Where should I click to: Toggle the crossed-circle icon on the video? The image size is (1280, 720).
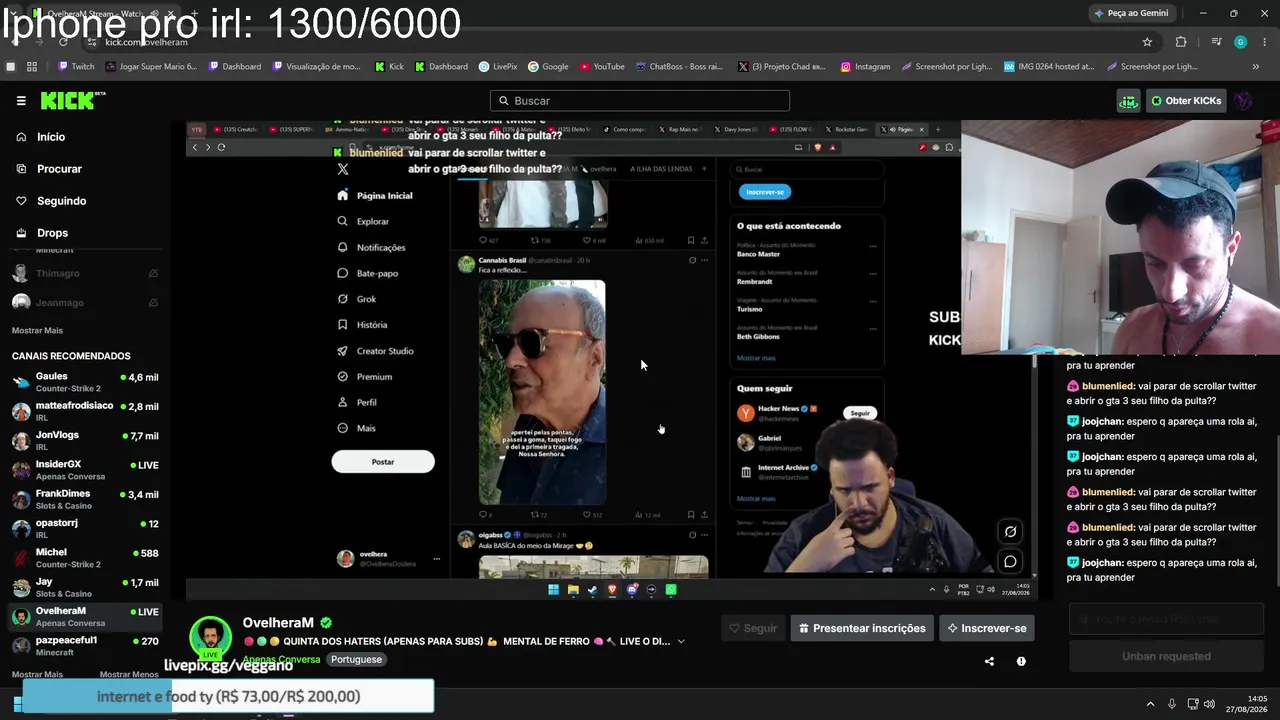click(x=1010, y=532)
